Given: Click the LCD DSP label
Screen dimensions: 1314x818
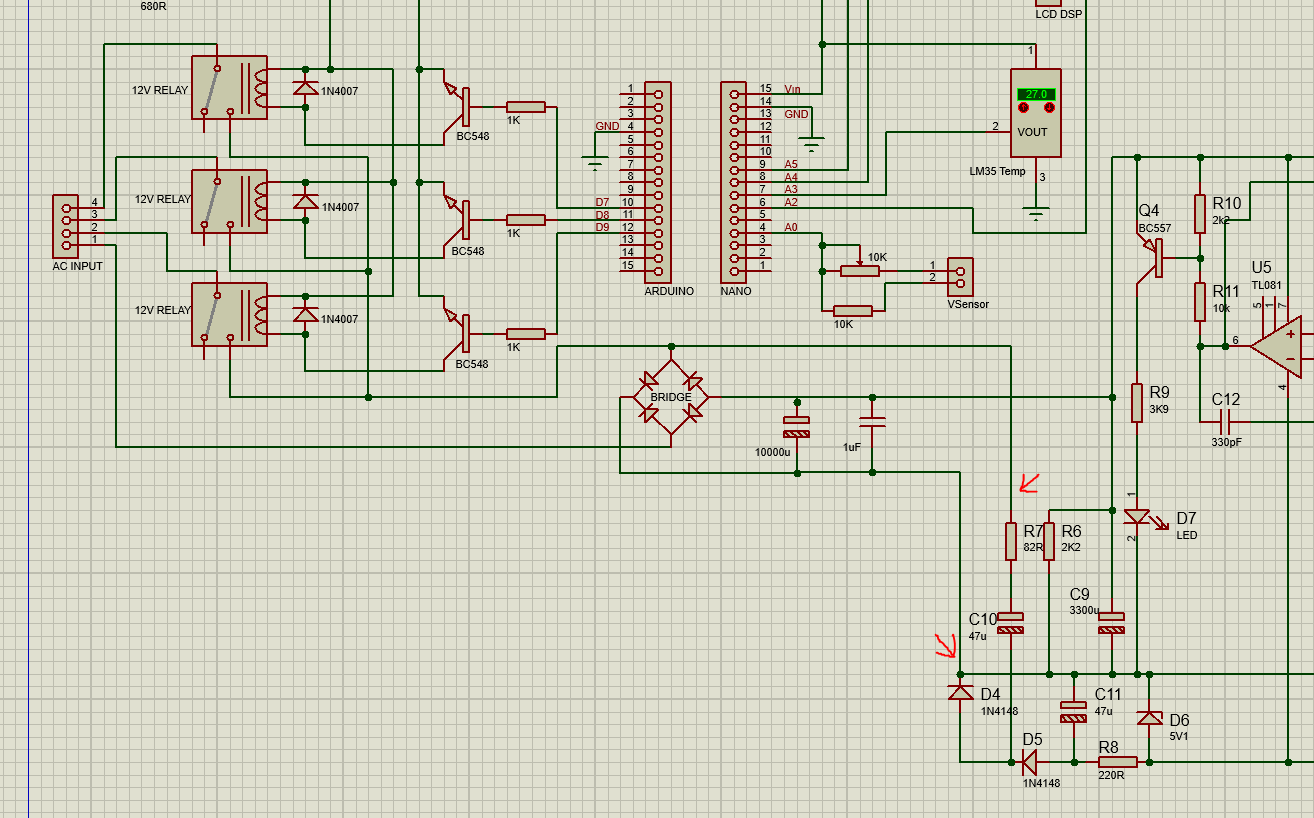Looking at the screenshot, I should click(1059, 14).
